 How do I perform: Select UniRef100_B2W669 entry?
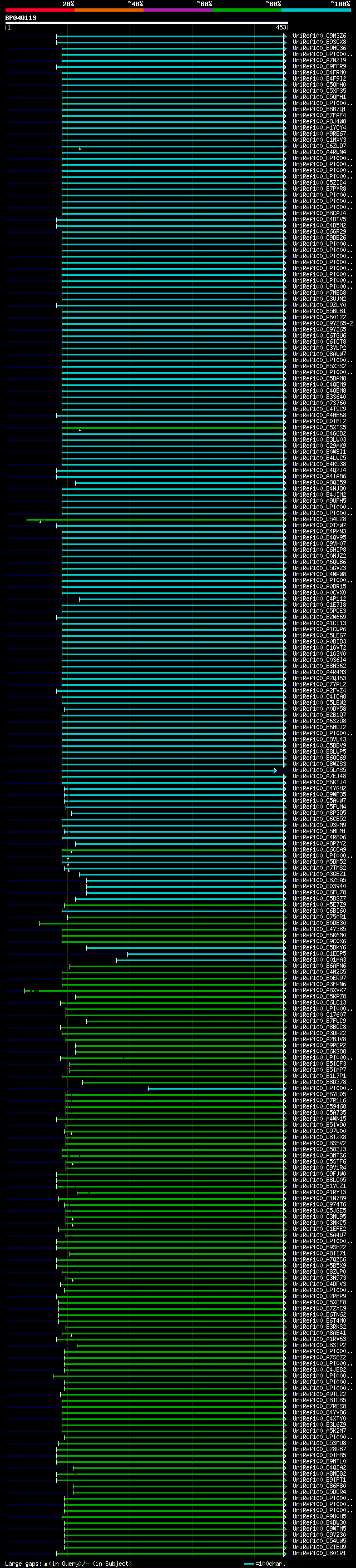point(319,617)
